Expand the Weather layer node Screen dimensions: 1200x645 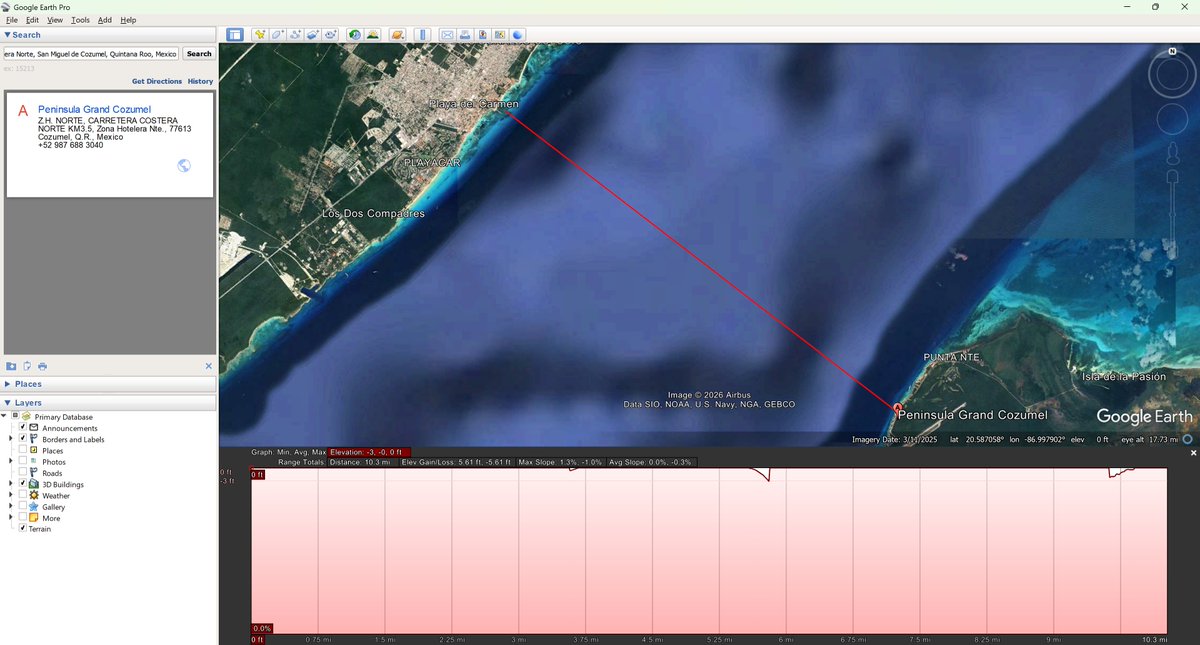[x=11, y=495]
